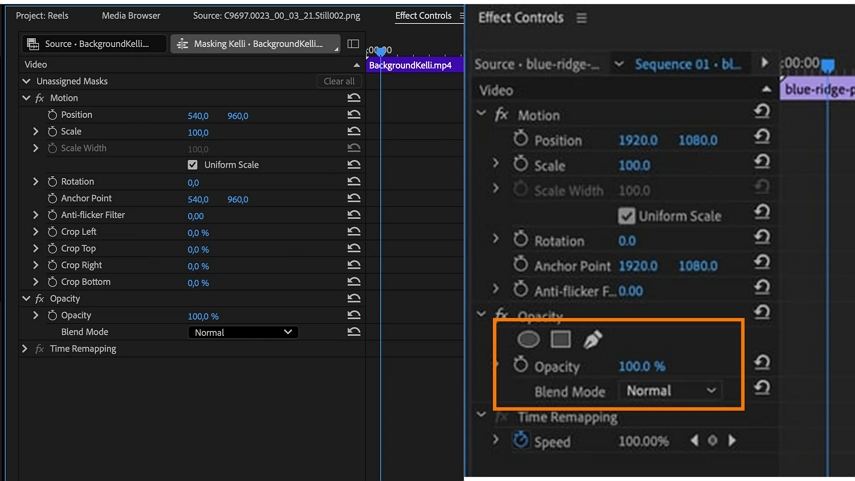This screenshot has height=481, width=855.
Task: Open Blend Mode Normal dropdown in right panel
Action: pos(670,390)
